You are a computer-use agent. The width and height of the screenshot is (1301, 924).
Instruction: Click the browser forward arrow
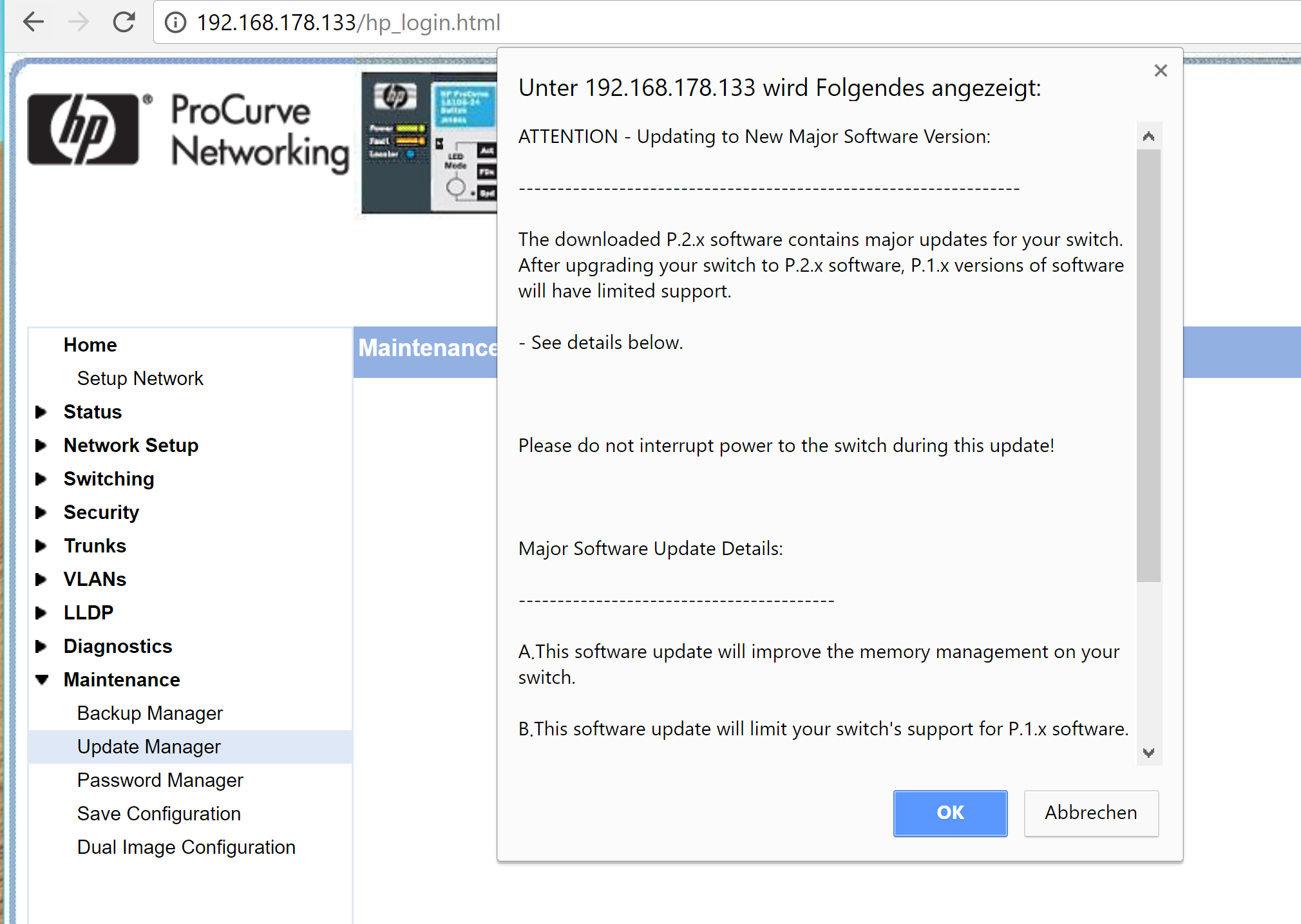coord(79,23)
